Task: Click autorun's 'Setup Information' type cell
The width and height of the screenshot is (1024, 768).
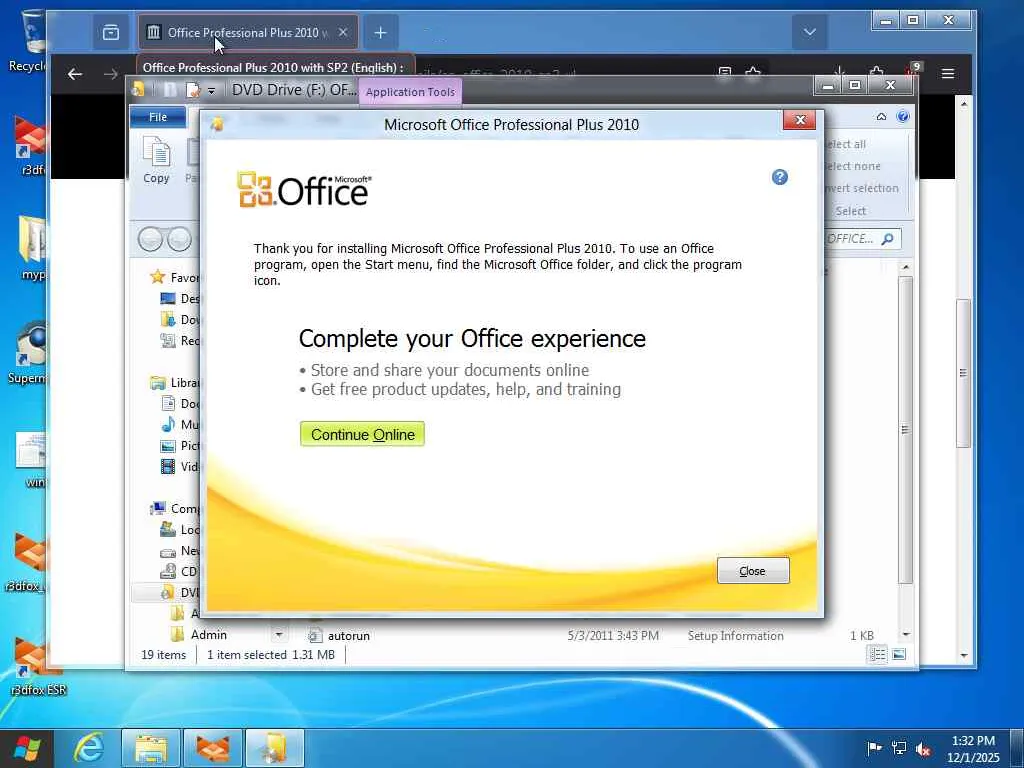Action: tap(735, 635)
